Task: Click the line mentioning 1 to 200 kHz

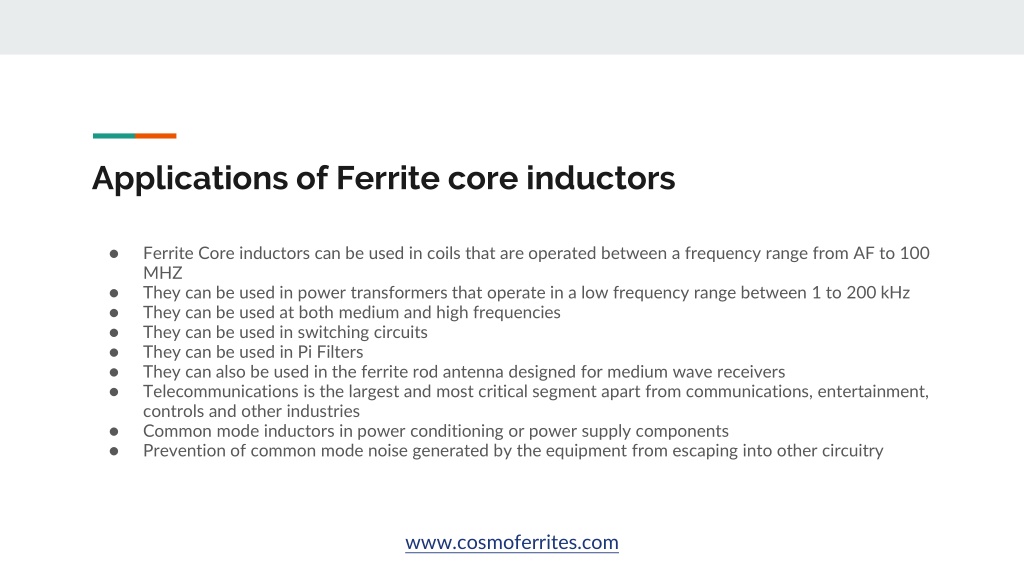Action: [526, 293]
